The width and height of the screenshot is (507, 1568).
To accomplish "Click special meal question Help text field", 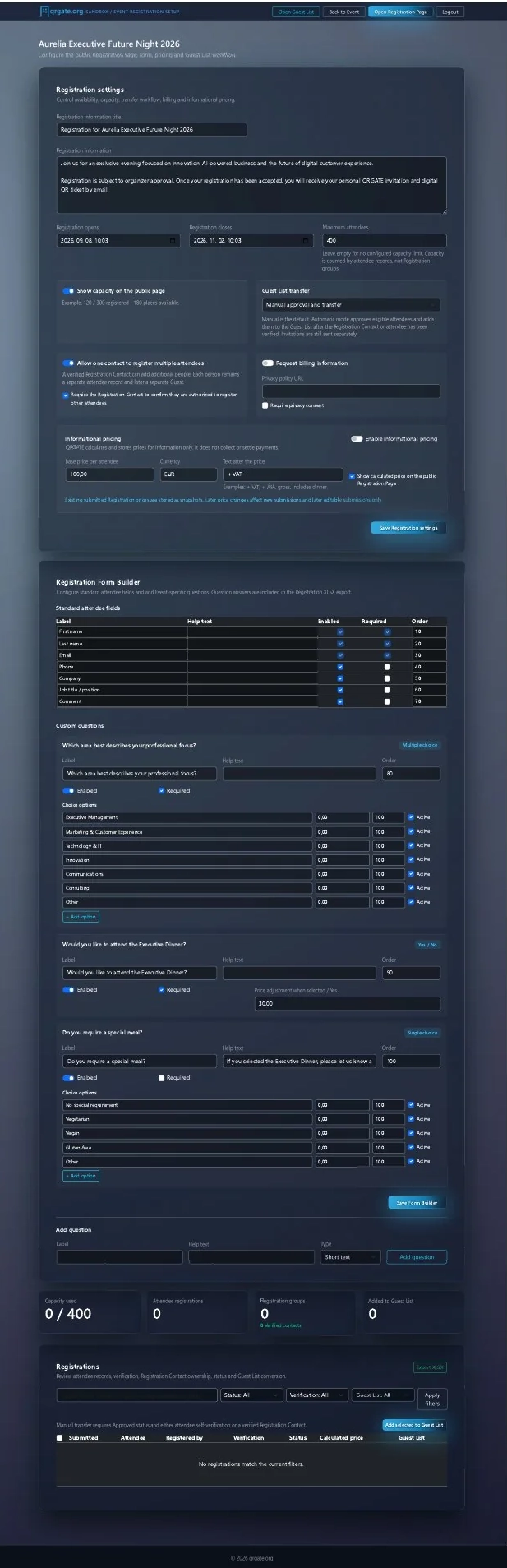I will click(x=299, y=1062).
